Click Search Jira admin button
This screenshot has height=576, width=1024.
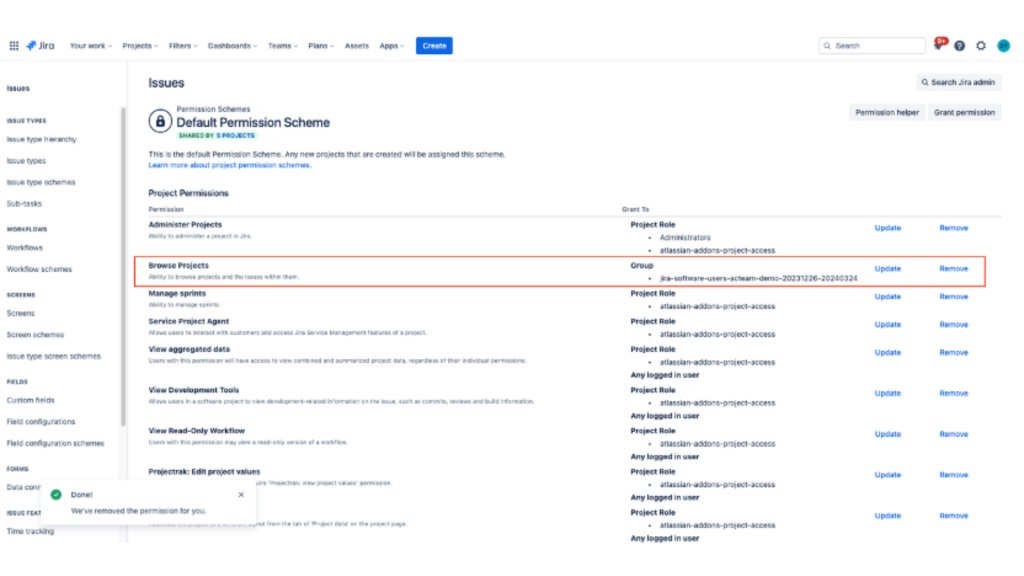(958, 82)
